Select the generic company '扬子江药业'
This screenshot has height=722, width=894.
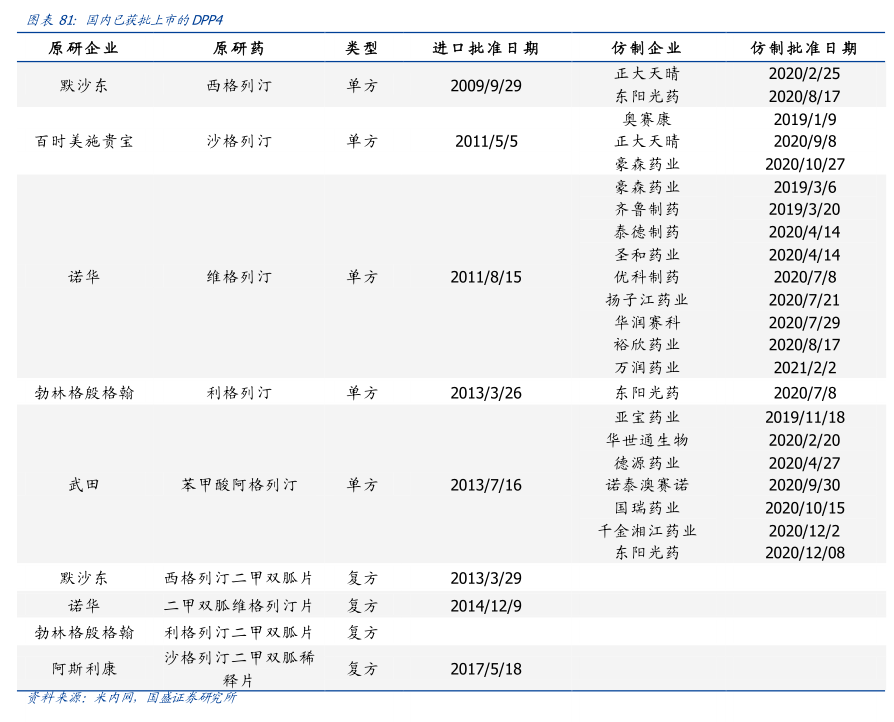(647, 300)
